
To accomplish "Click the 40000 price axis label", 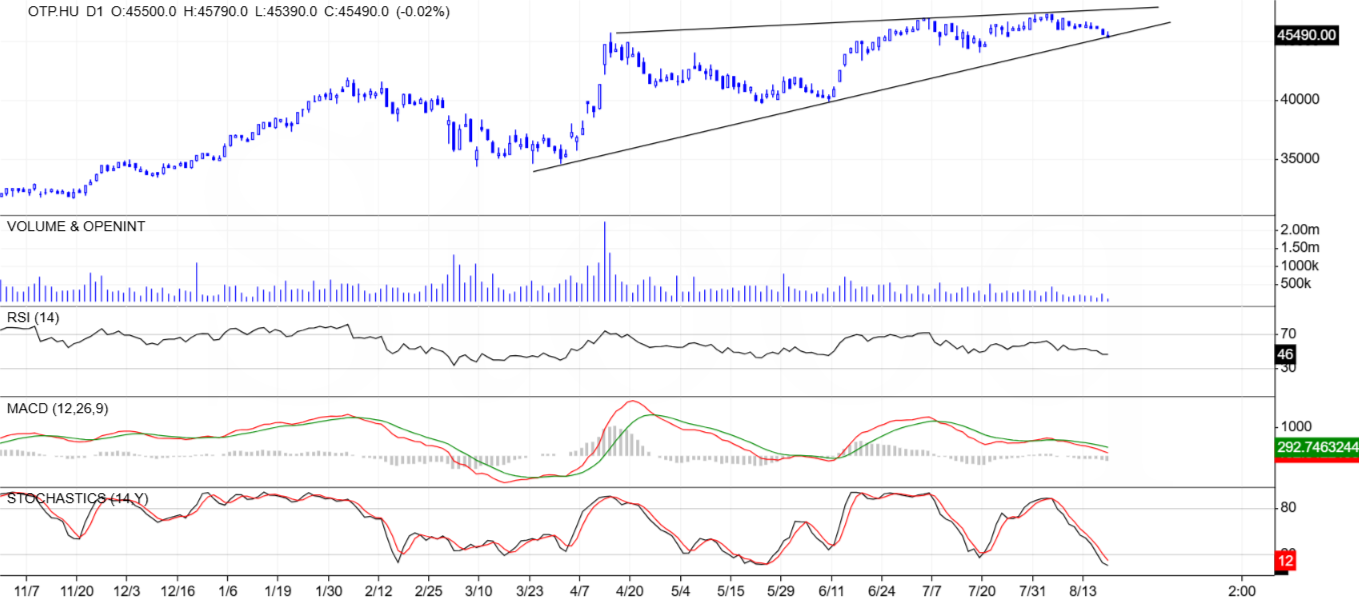I will tap(1302, 99).
